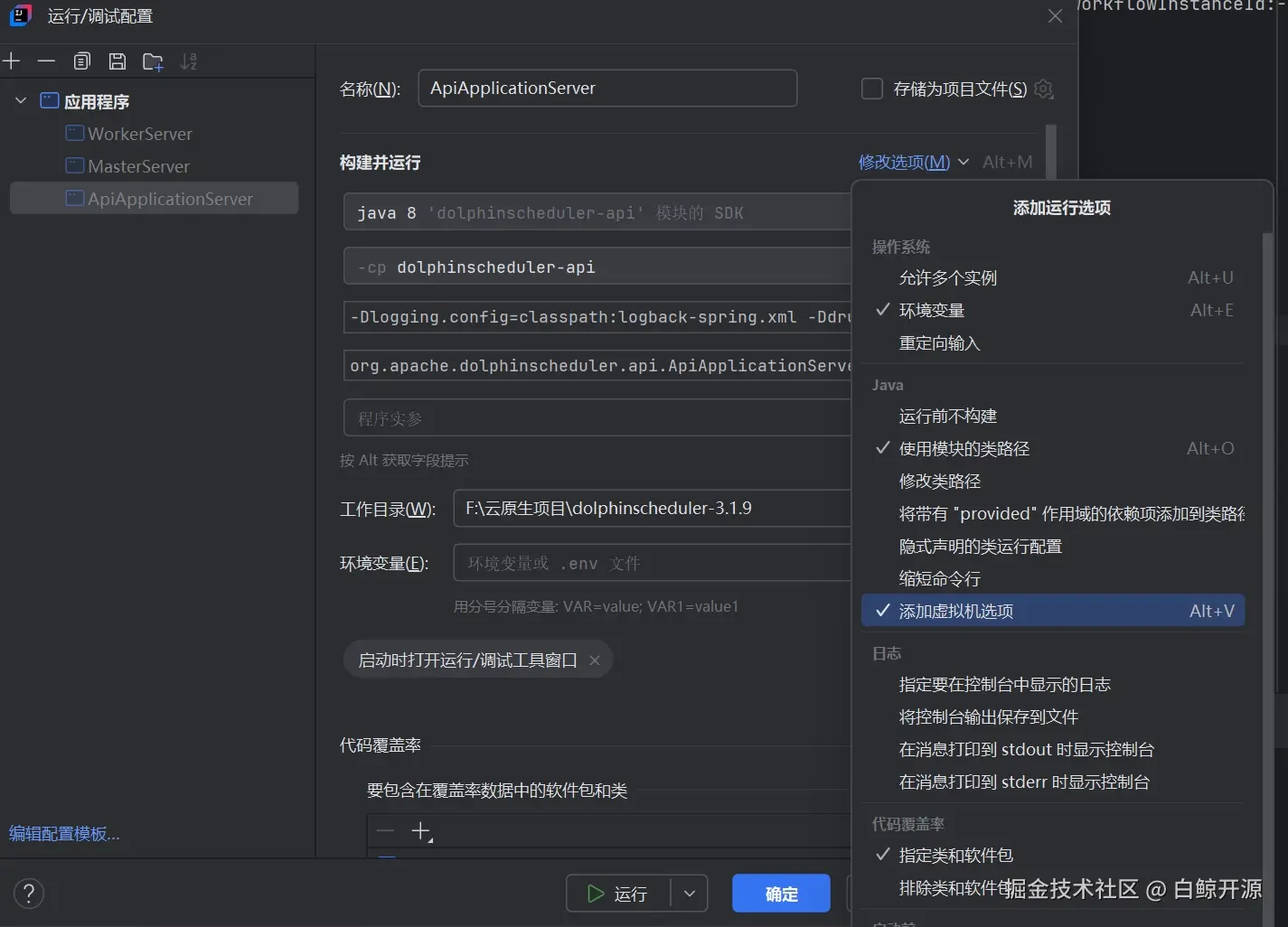Viewport: 1288px width, 927px height.
Task: Choose show console on stdout message option
Action: tap(1053, 749)
